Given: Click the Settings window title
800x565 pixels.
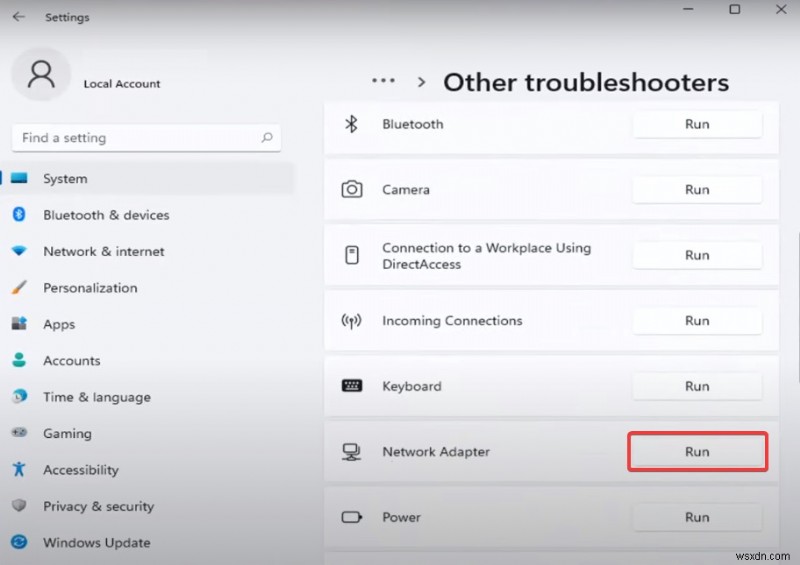Looking at the screenshot, I should point(67,17).
